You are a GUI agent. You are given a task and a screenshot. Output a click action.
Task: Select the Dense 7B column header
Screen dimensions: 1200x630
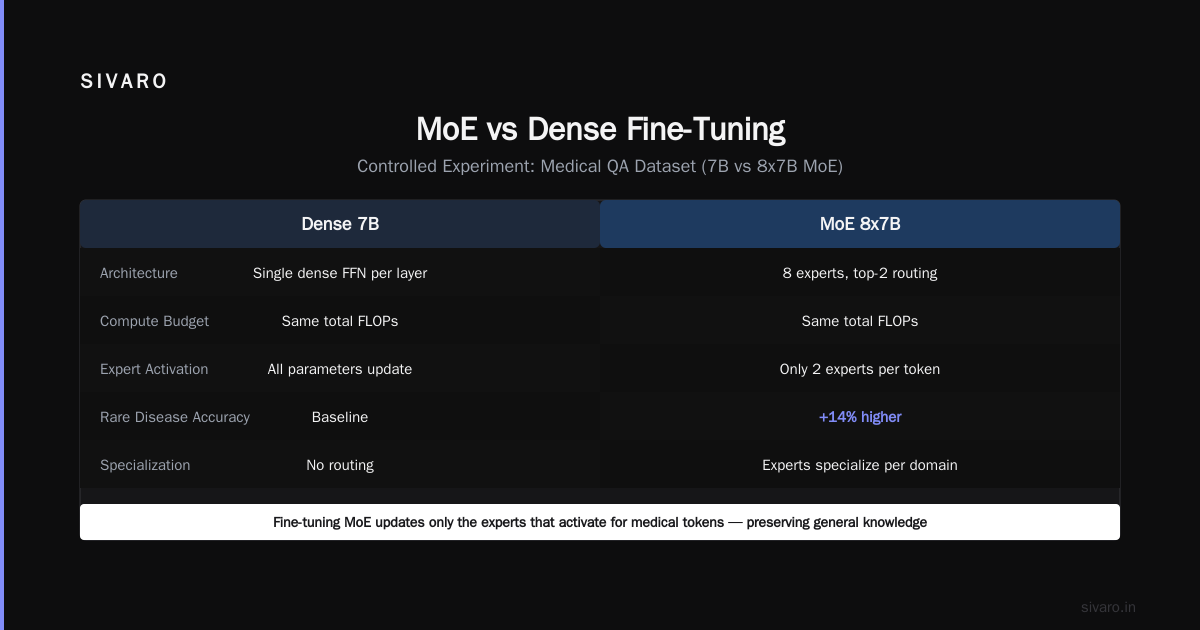tap(340, 224)
